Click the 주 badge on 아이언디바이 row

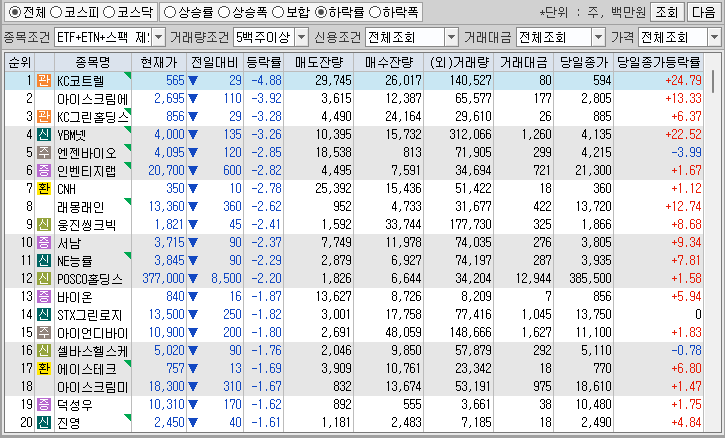point(44,333)
